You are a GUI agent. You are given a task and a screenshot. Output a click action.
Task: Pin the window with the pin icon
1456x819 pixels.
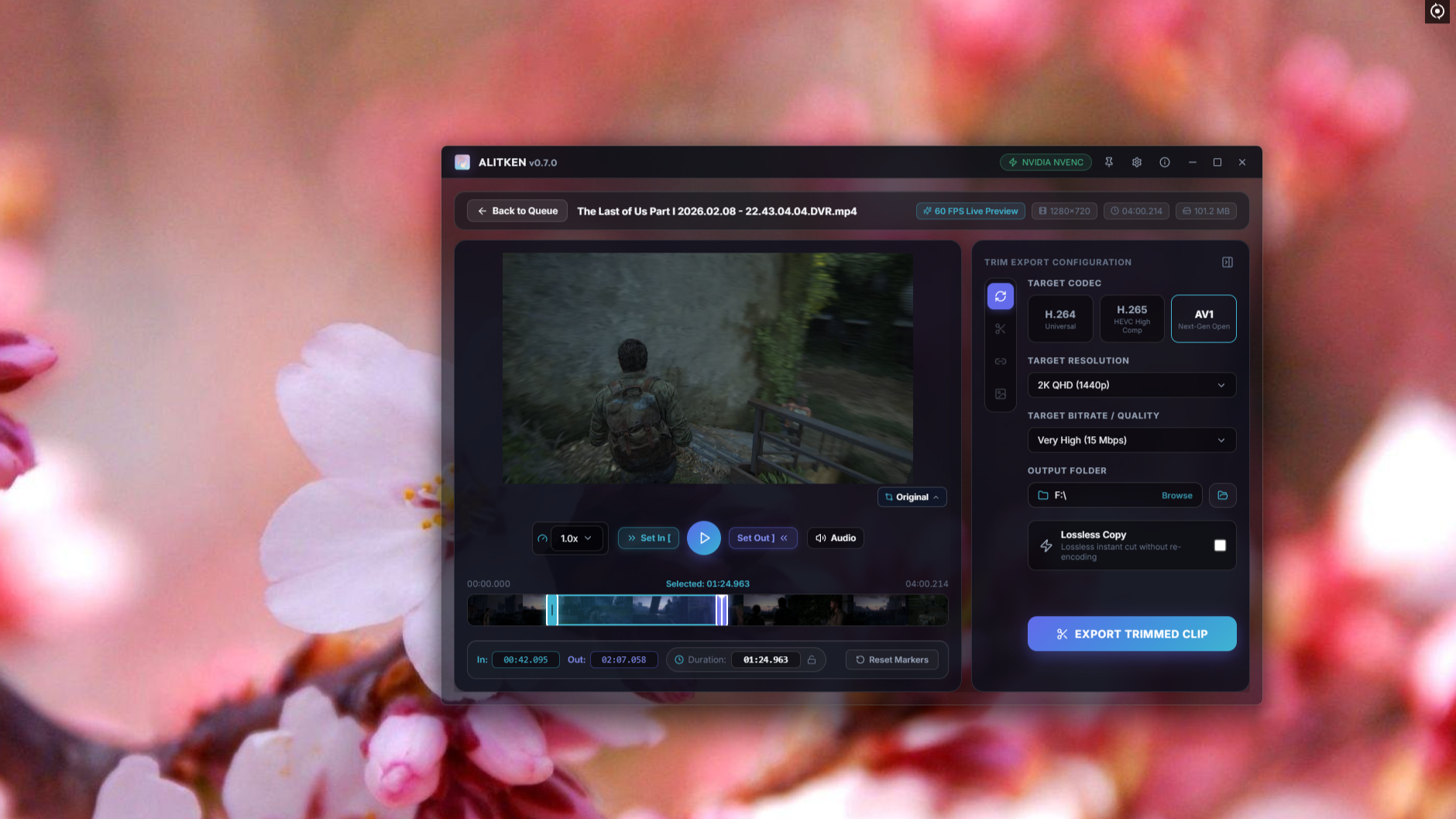[x=1109, y=162]
